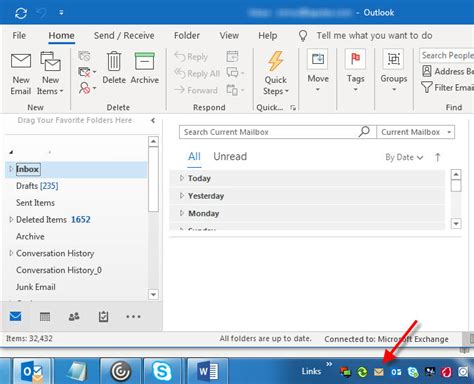Open the Junk block-sender dropdown icon
Viewport: 474px width, 384px height.
click(87, 88)
